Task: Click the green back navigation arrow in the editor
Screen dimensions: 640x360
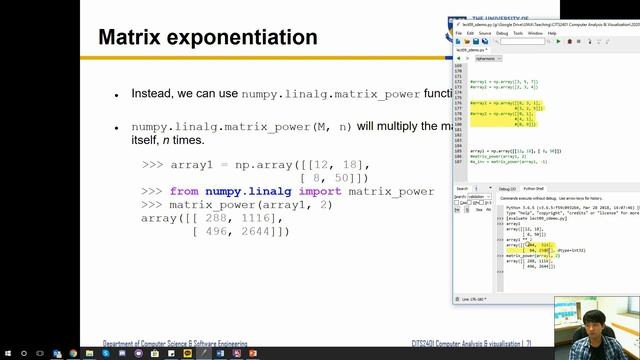Action: pyautogui.click(x=458, y=58)
